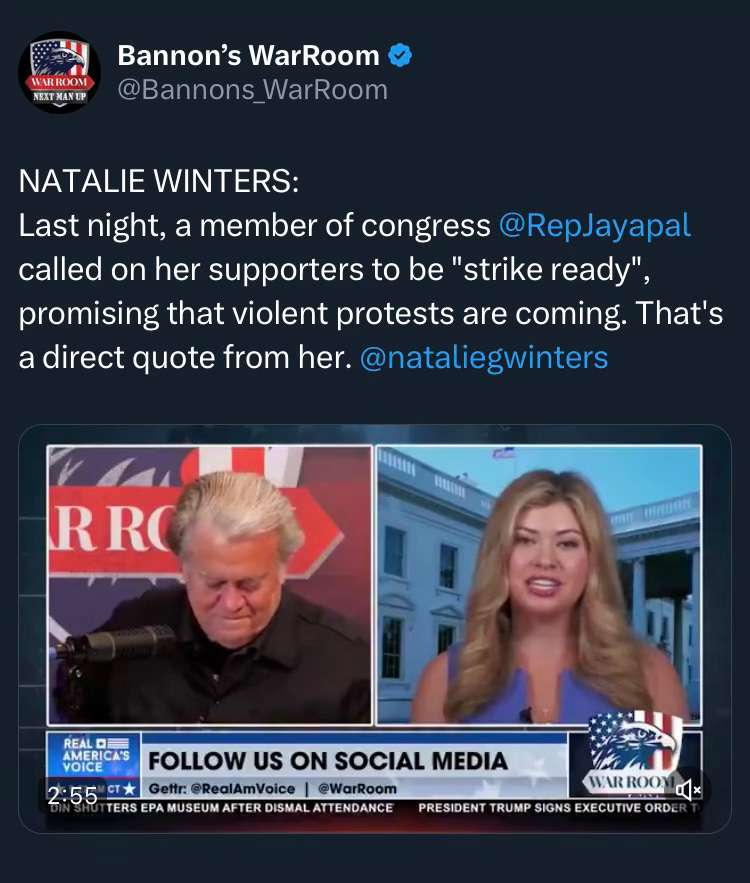Play the embedded War Room video
This screenshot has height=883, width=750.
coord(374,628)
